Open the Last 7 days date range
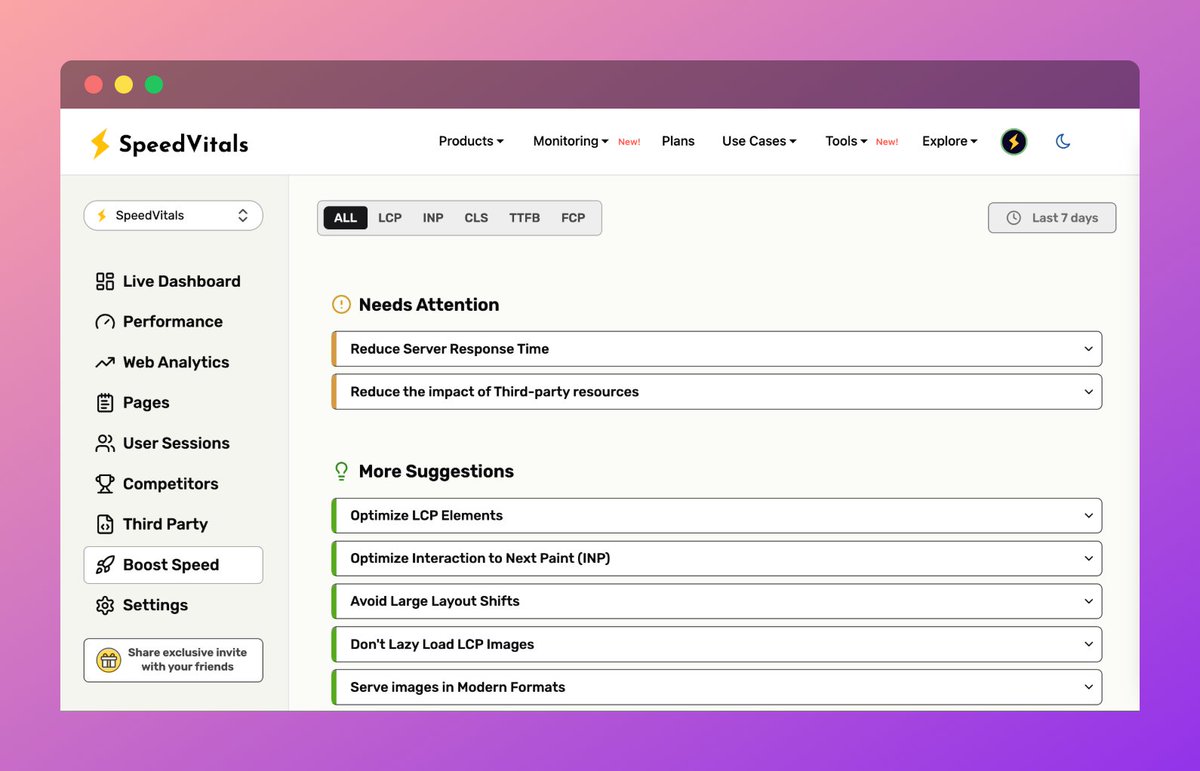The image size is (1200, 771). tap(1052, 218)
